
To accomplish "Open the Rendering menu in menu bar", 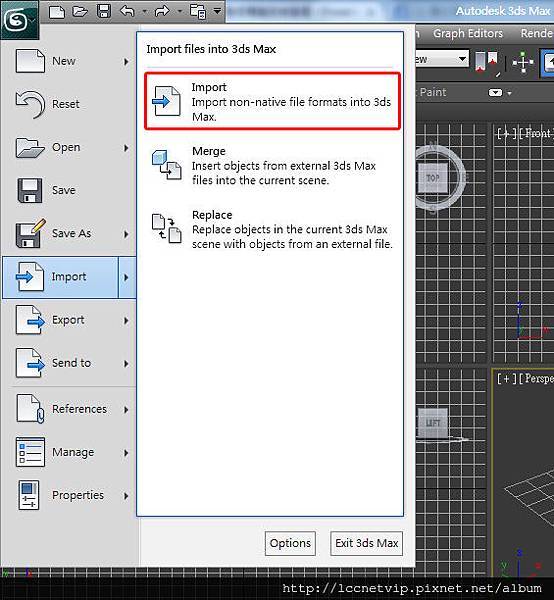I will click(536, 33).
